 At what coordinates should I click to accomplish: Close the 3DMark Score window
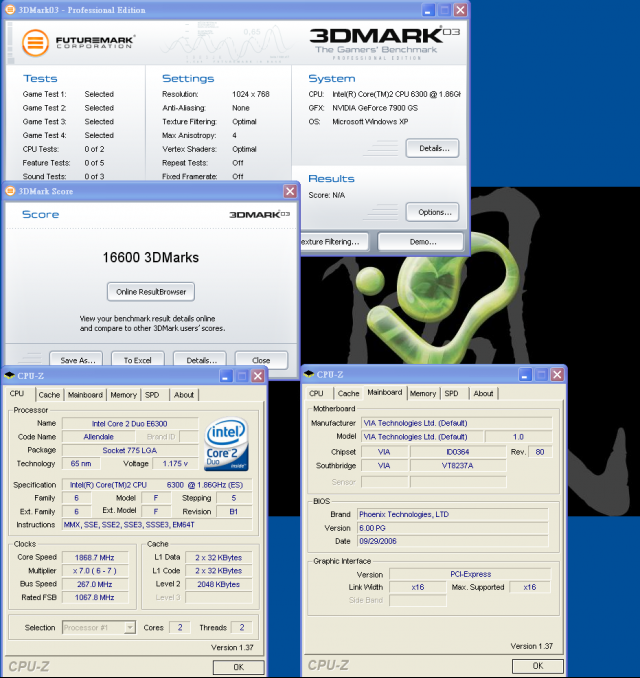290,191
